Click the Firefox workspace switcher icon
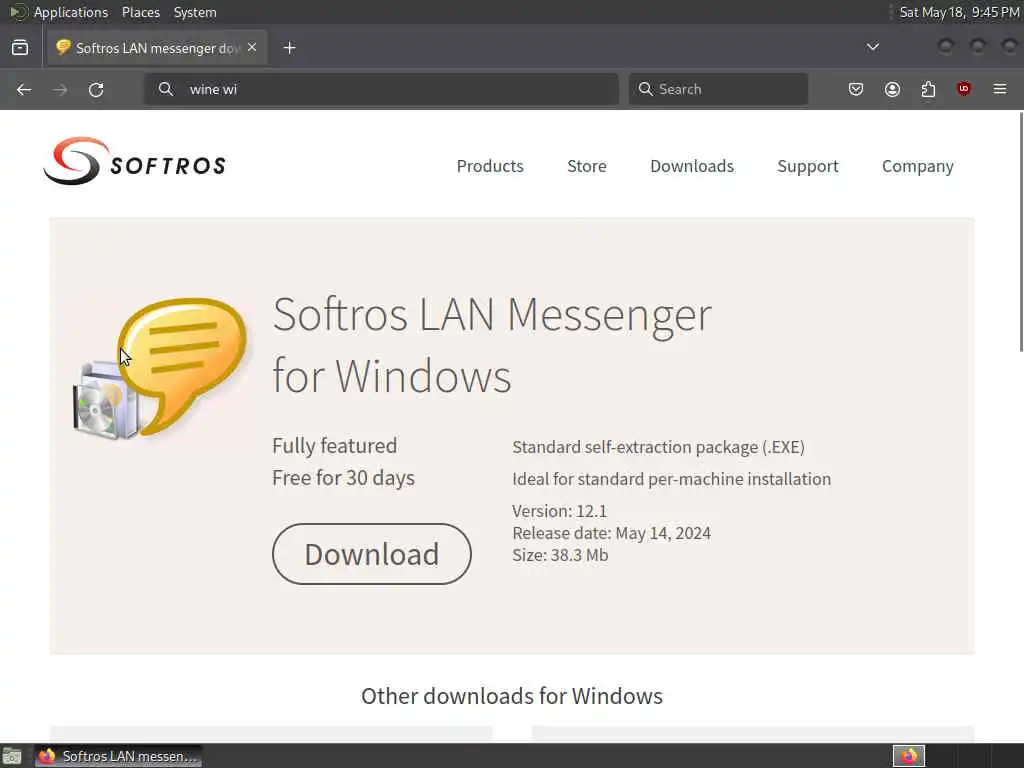The image size is (1024, 768). click(909, 756)
